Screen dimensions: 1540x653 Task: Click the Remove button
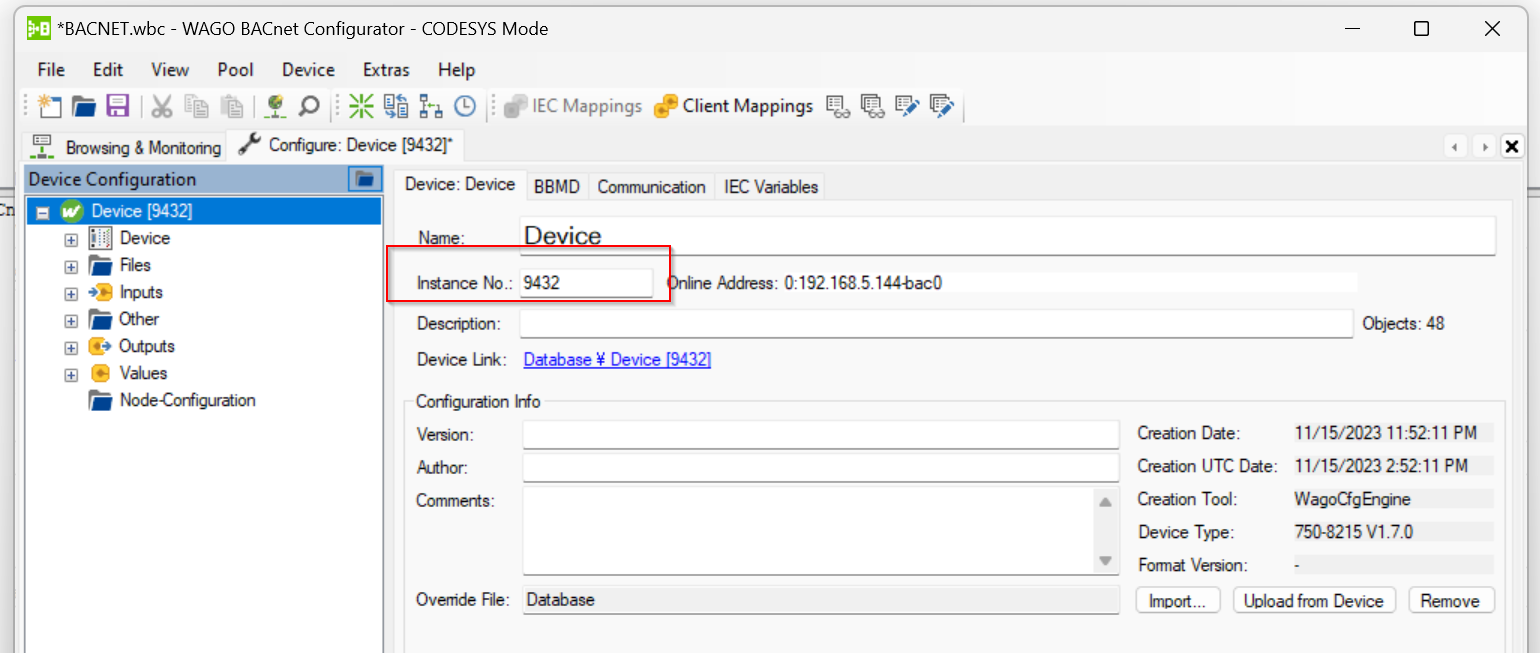coord(1451,601)
